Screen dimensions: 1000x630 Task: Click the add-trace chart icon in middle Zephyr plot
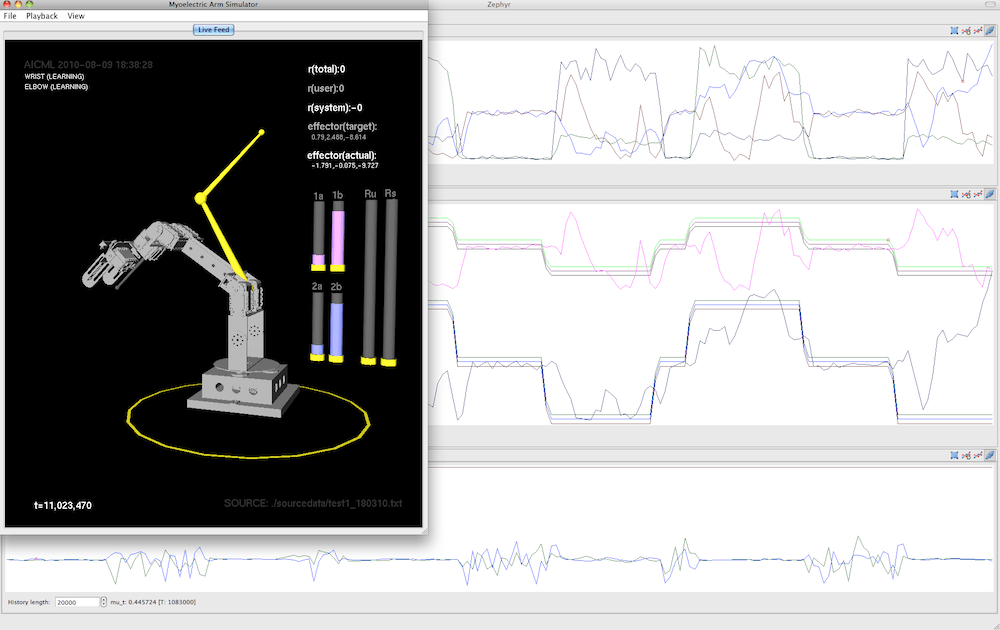[966, 194]
